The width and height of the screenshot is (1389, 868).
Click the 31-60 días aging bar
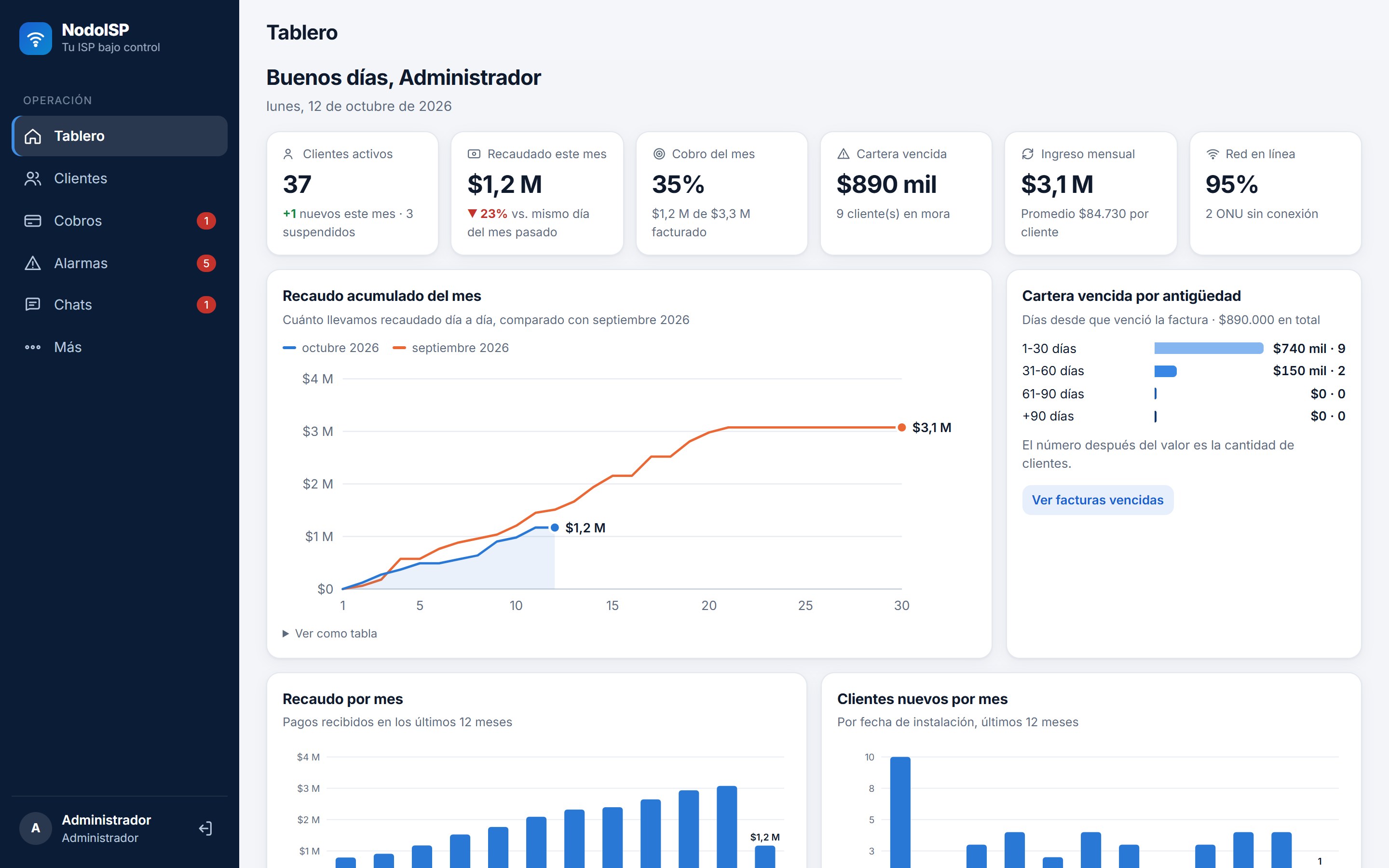[1165, 371]
